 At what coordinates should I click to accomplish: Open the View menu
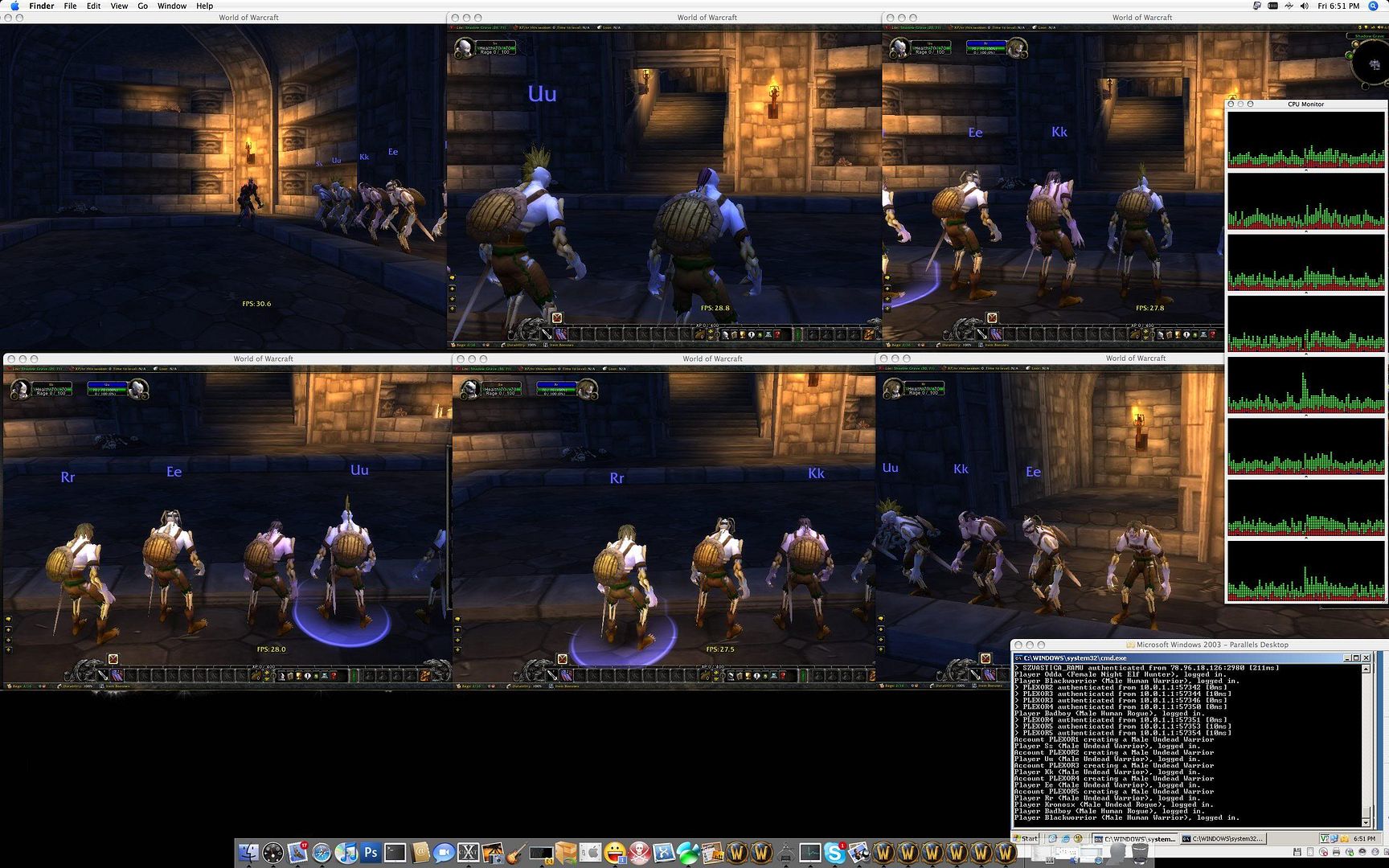coord(119,6)
